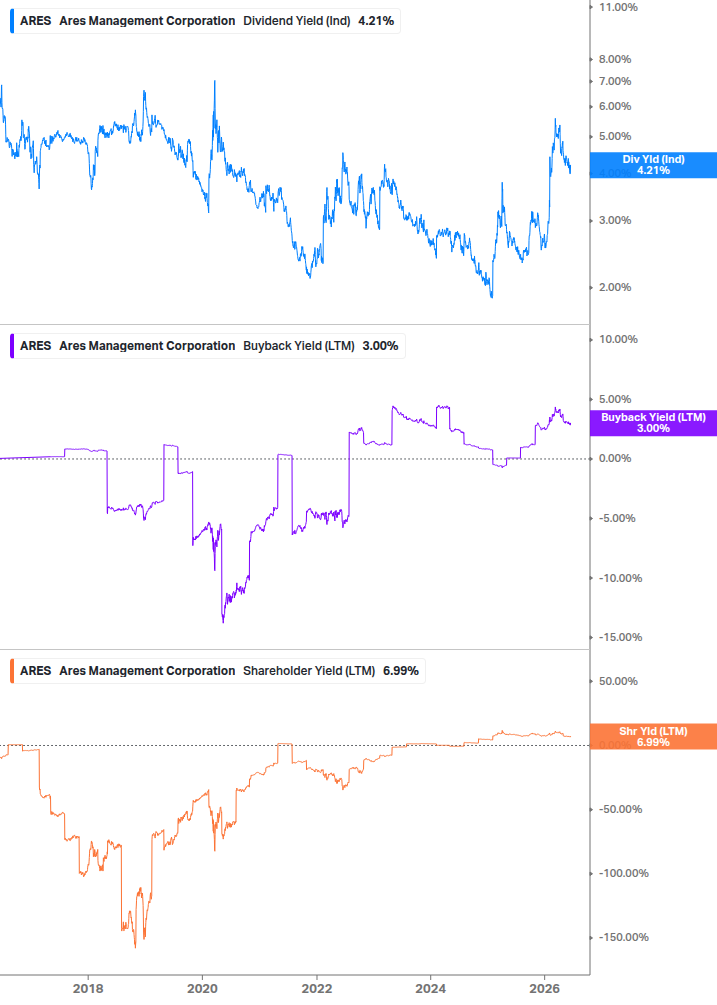Click the 0.00% tick on buyback yield axis
Screen dimensions: 717x1005
click(615, 458)
